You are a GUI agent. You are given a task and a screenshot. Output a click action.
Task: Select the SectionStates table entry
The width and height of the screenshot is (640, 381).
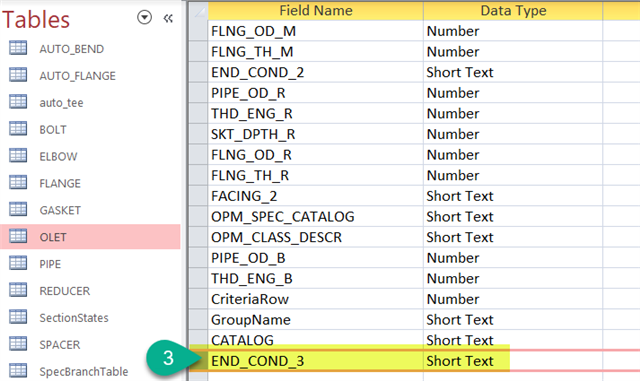point(90,317)
